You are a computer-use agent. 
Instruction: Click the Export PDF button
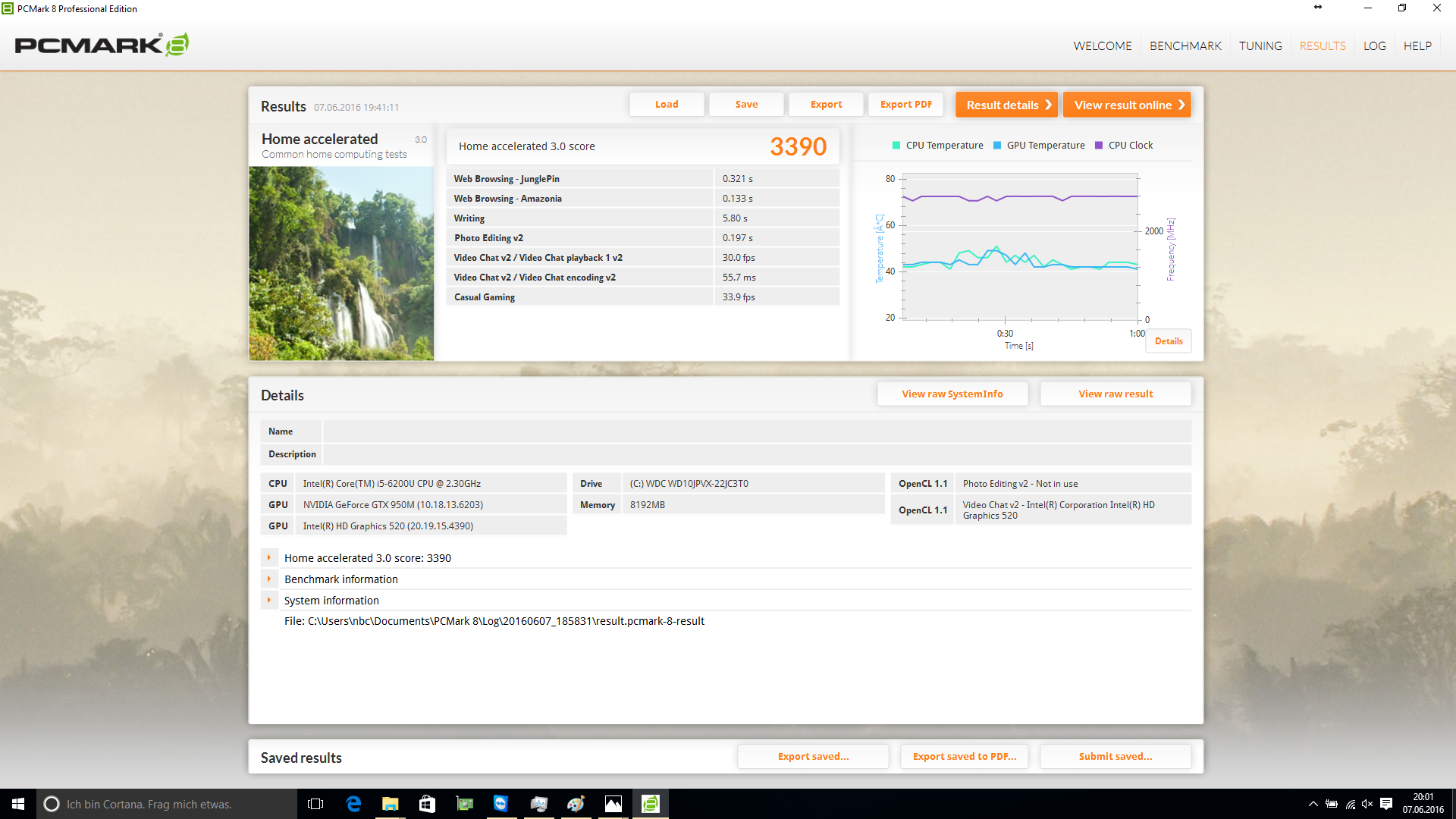point(905,105)
